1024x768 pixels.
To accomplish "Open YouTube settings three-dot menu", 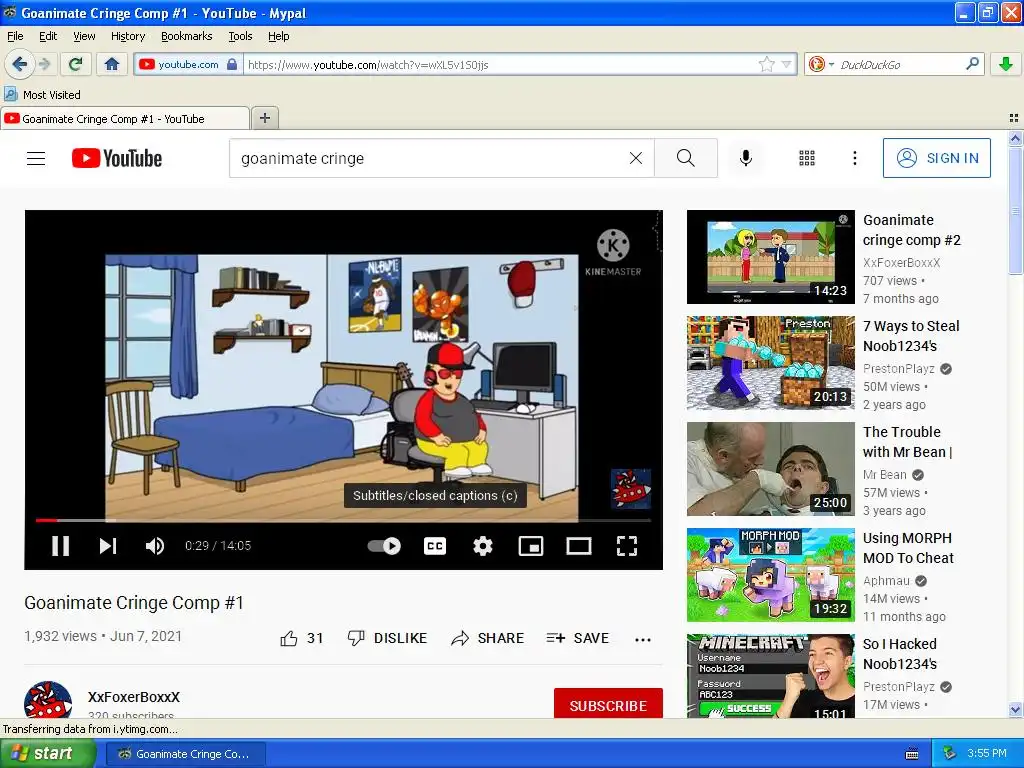I will [854, 158].
